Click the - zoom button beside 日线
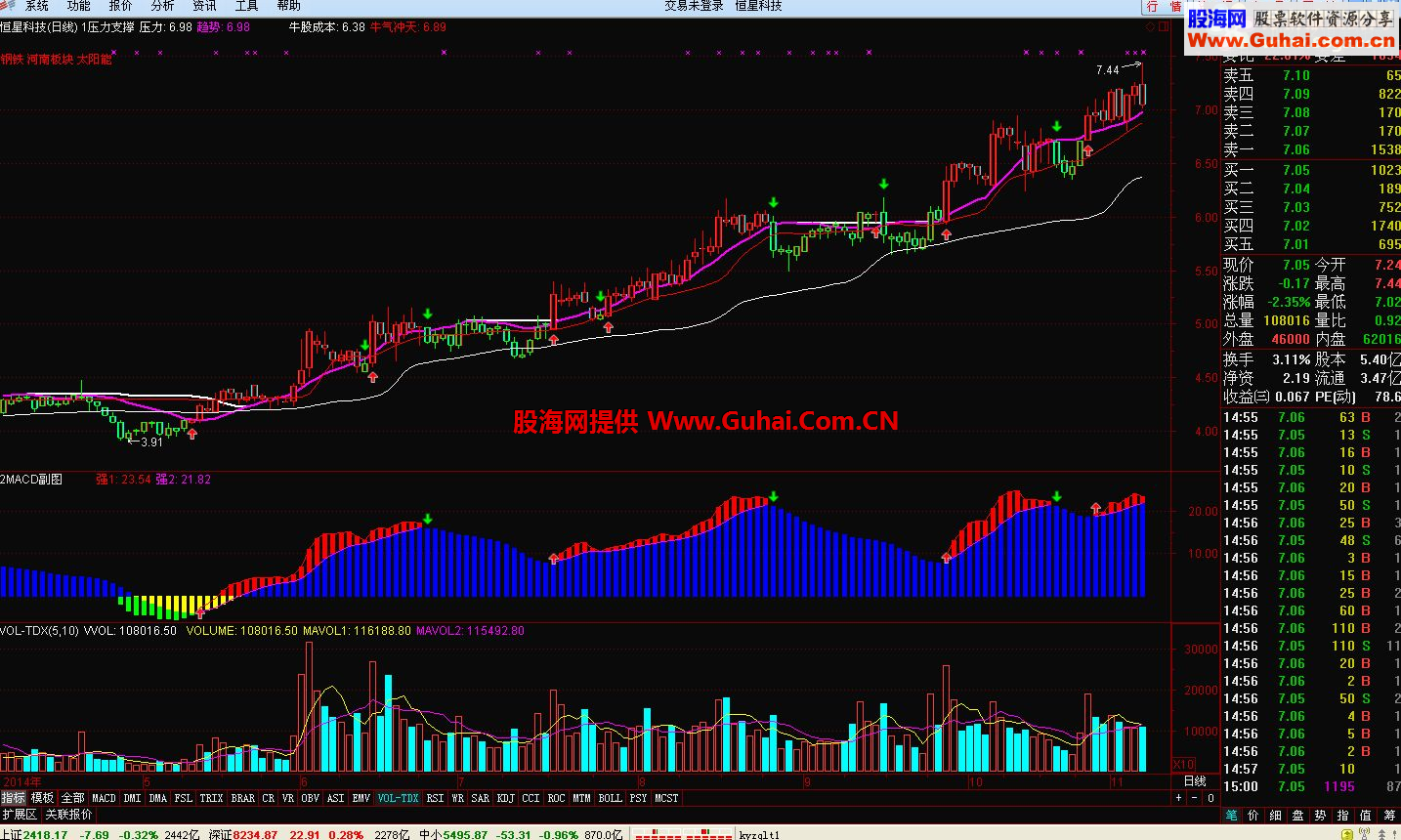The height and width of the screenshot is (840, 1401). 1196,798
